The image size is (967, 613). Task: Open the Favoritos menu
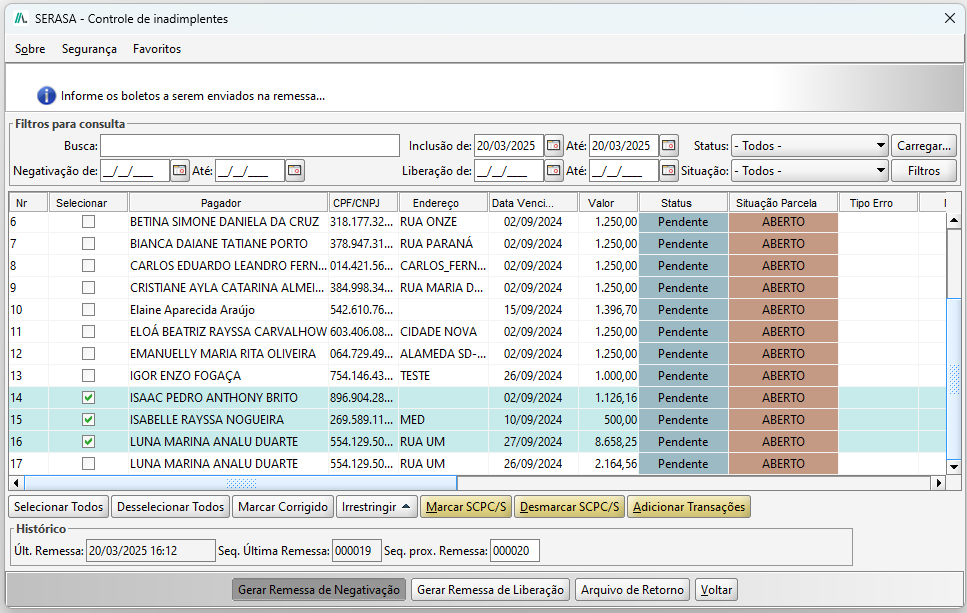pos(157,49)
